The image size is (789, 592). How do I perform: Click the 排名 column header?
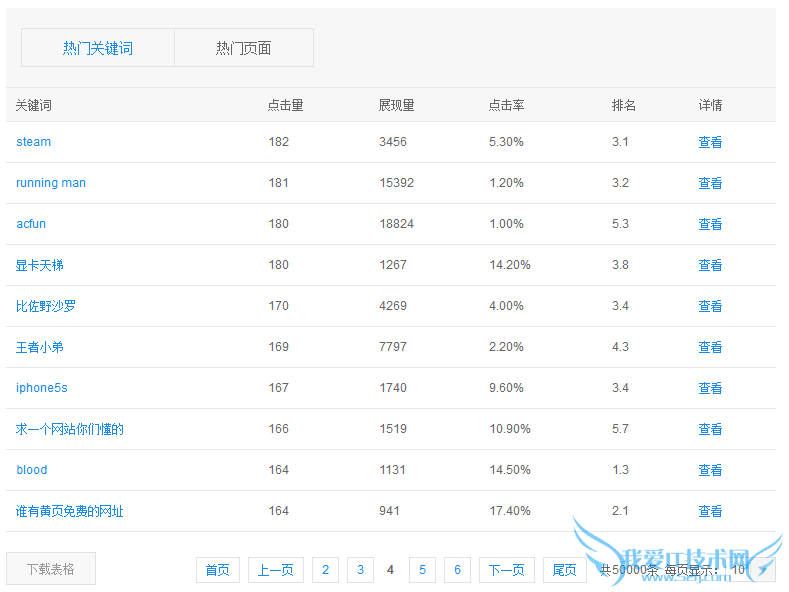(x=624, y=105)
